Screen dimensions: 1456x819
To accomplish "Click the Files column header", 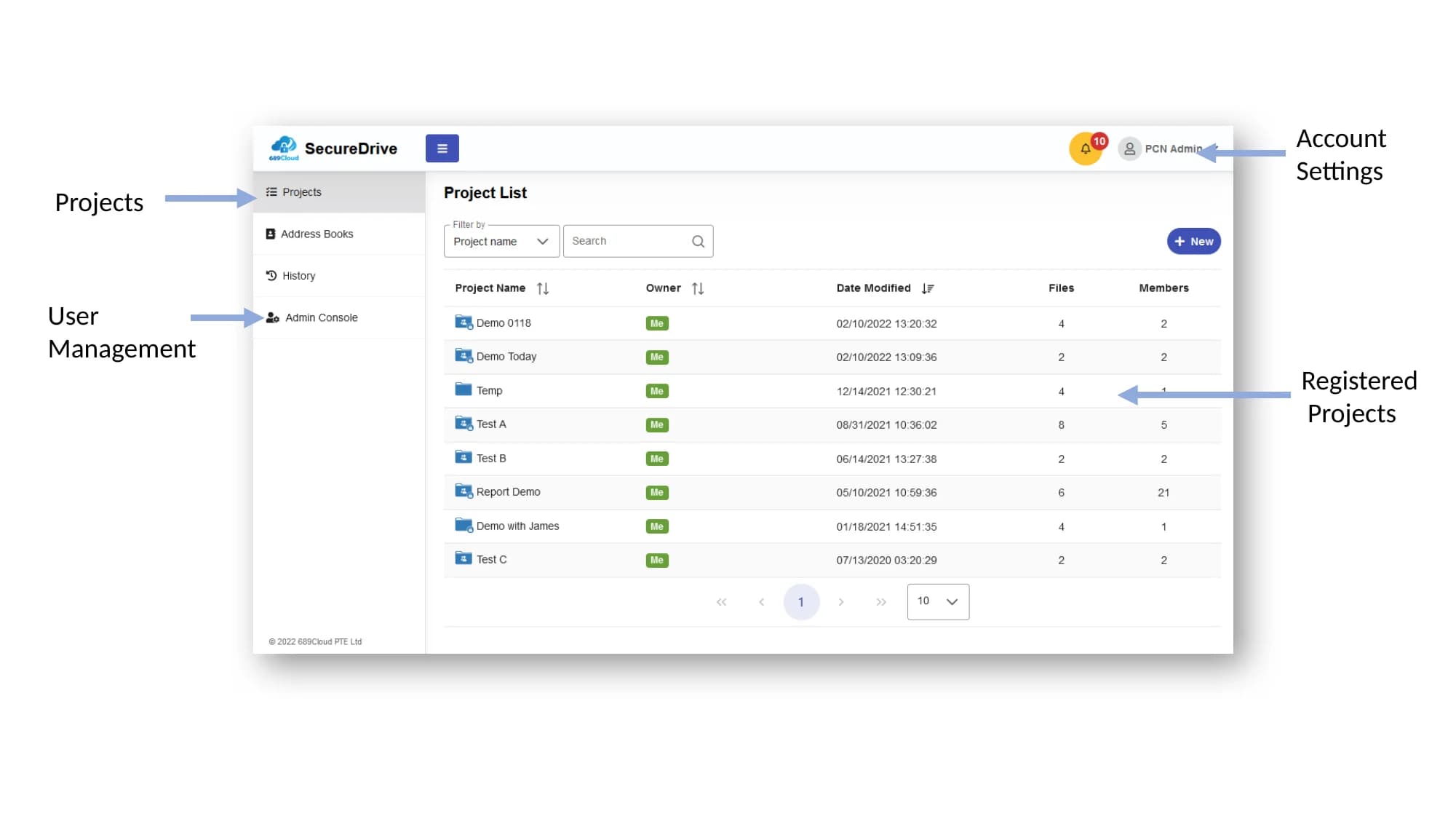I will pyautogui.click(x=1061, y=288).
